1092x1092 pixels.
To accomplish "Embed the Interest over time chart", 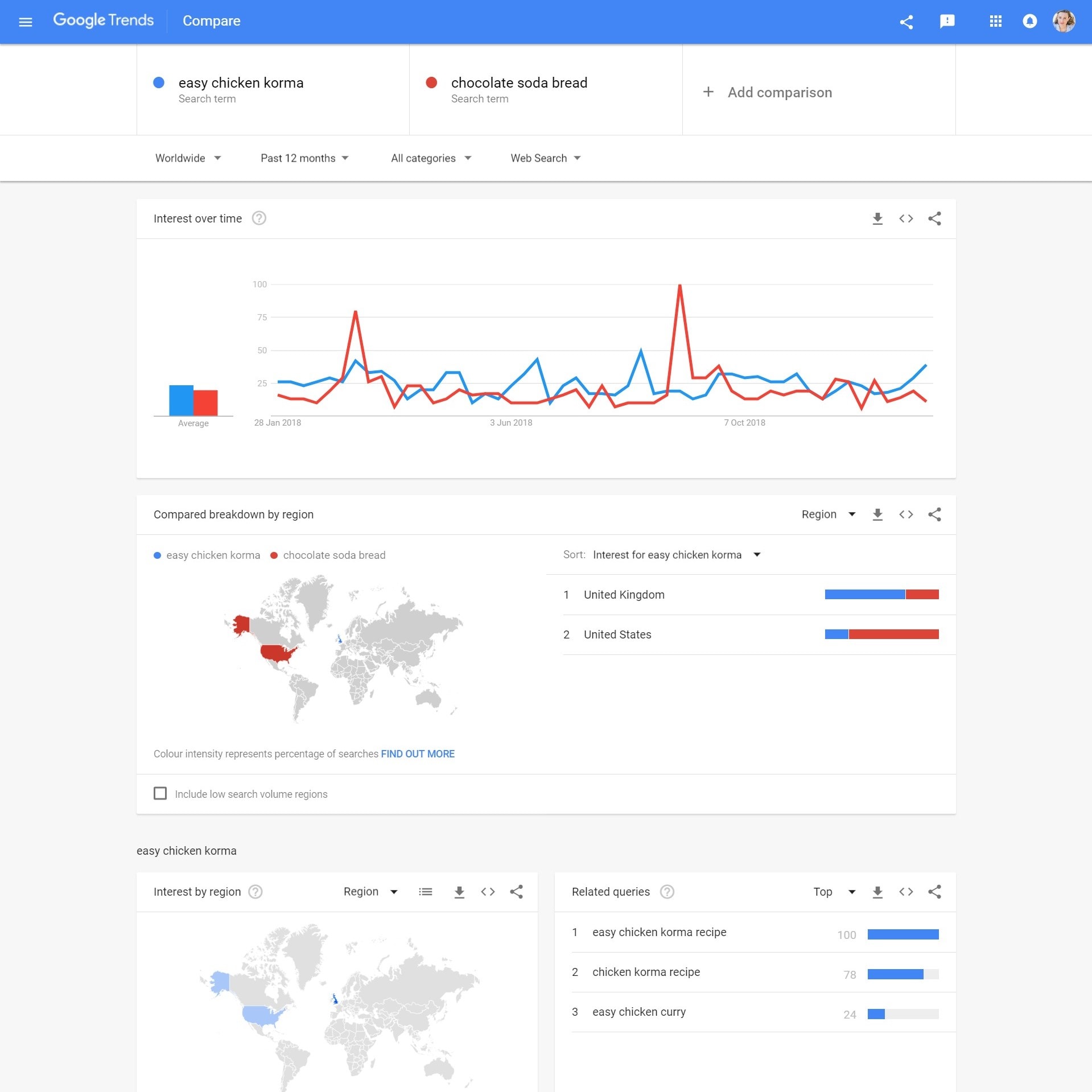I will pyautogui.click(x=906, y=219).
